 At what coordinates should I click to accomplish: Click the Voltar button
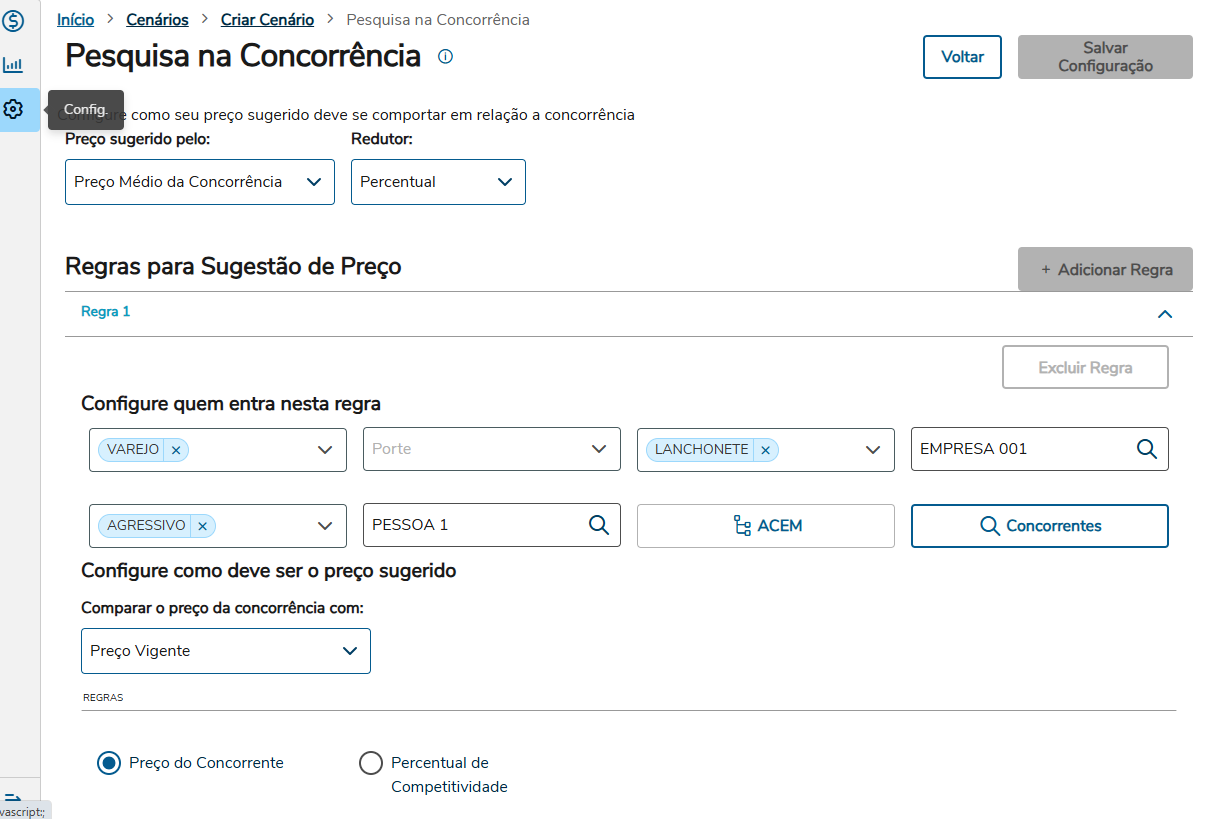click(962, 57)
